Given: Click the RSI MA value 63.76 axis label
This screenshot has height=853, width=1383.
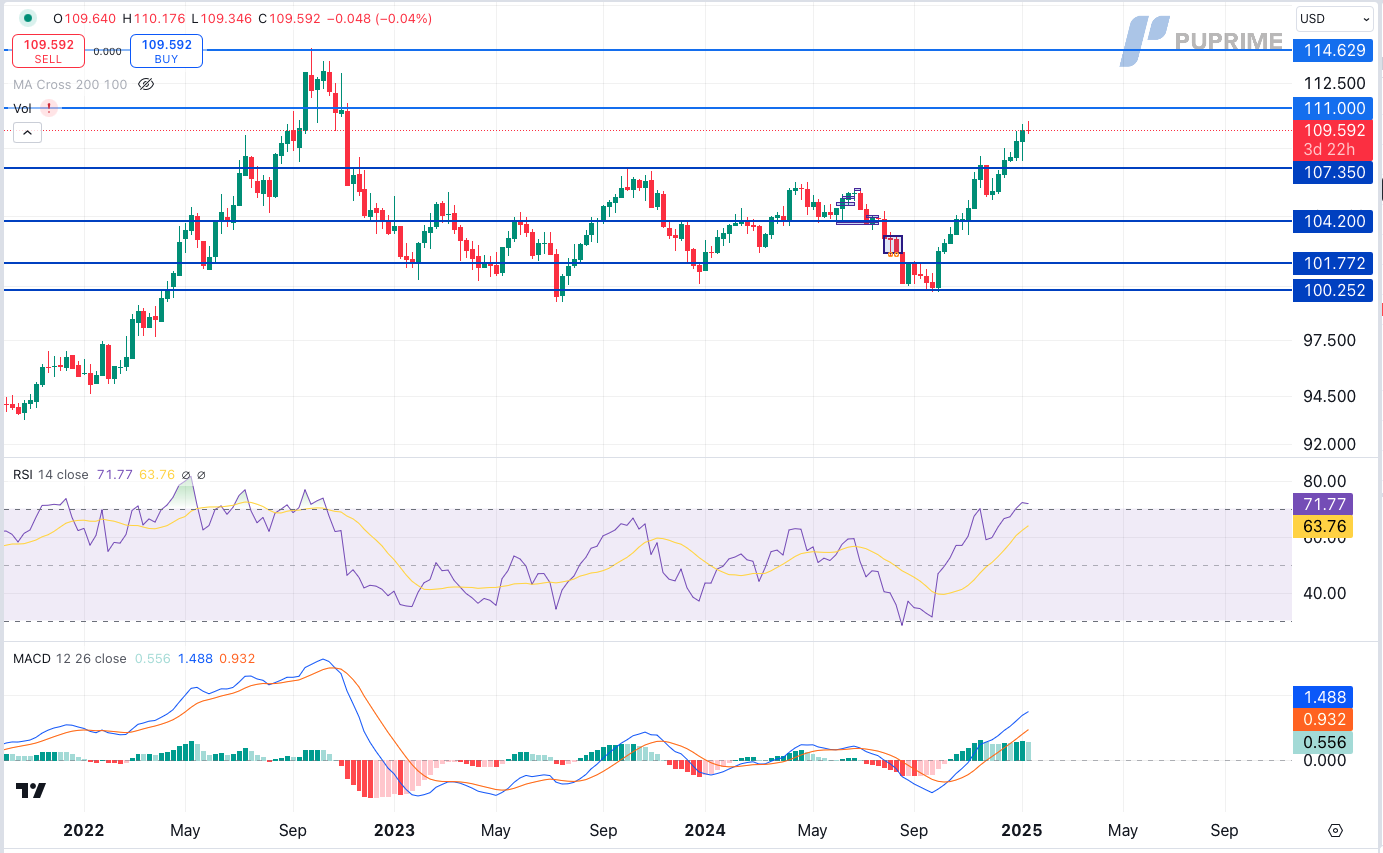Looking at the screenshot, I should (1323, 527).
